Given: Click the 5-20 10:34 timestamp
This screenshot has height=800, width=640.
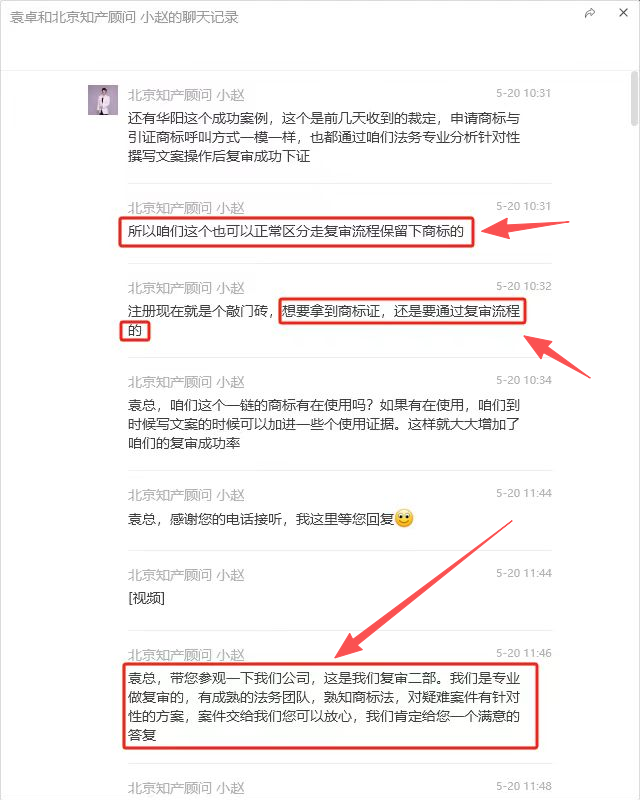Looking at the screenshot, I should 524,380.
